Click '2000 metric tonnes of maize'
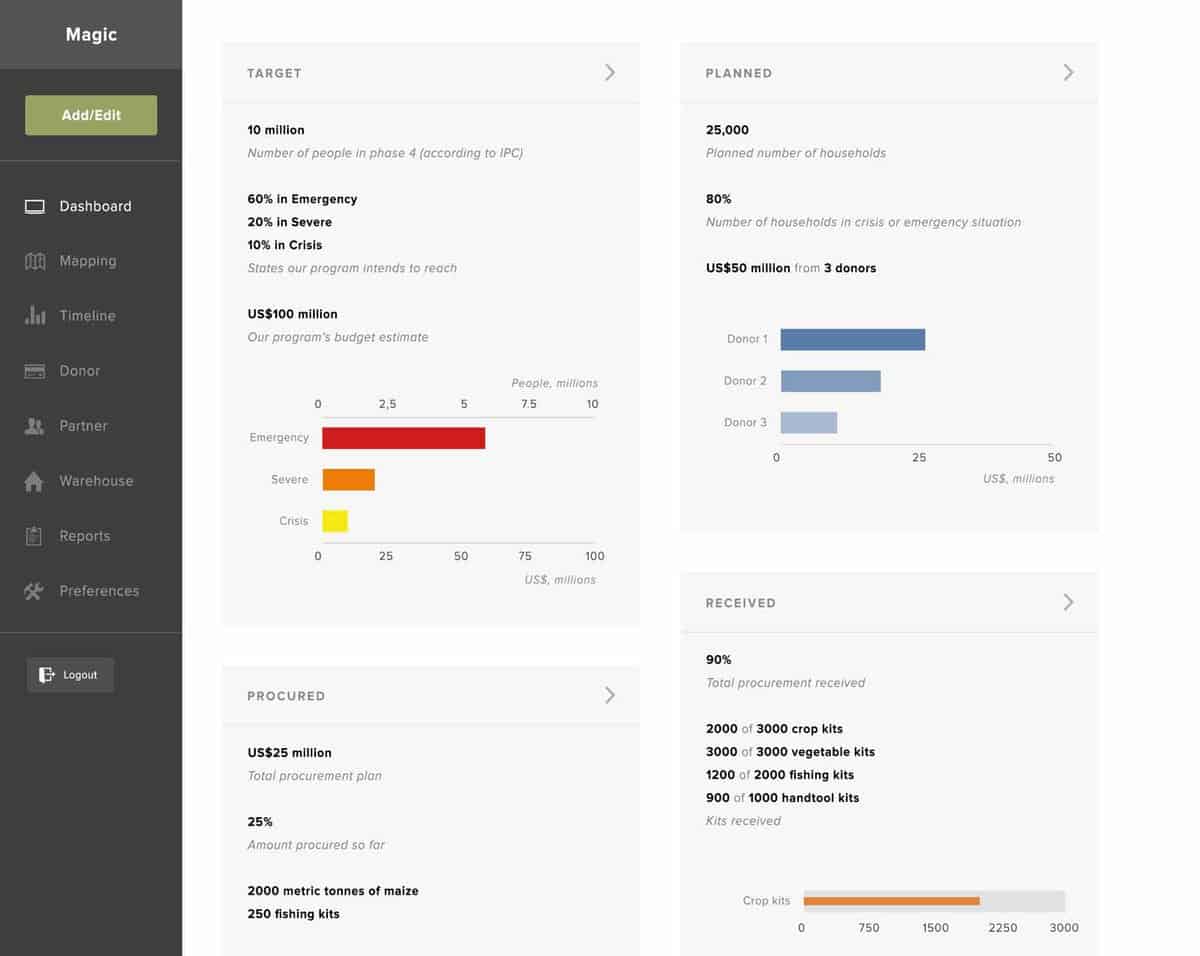 point(333,891)
